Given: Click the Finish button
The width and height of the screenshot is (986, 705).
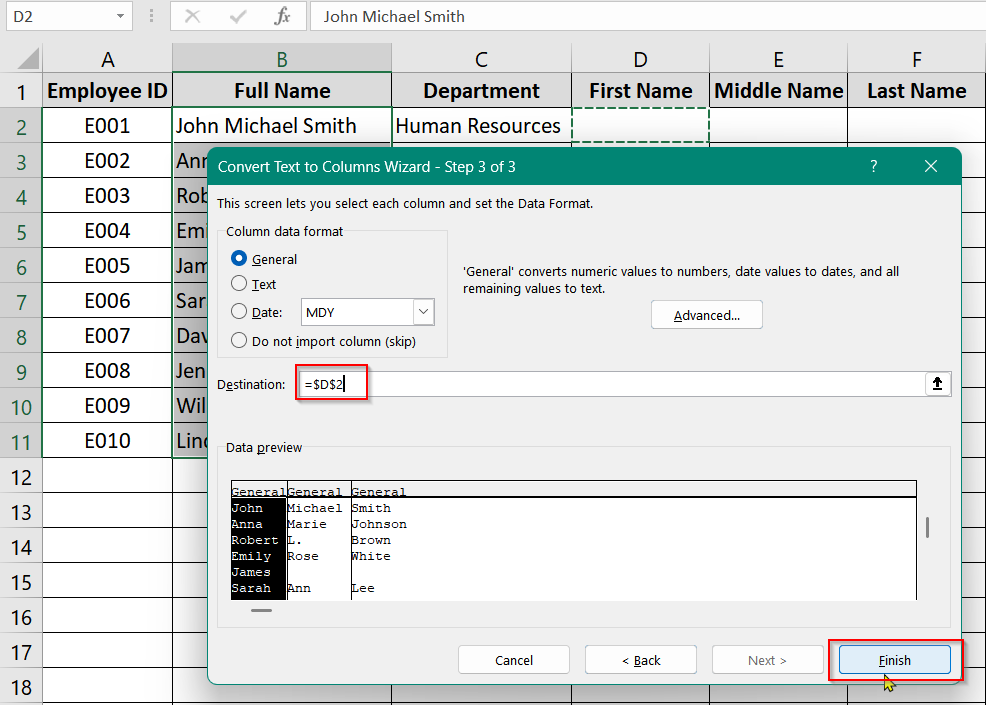Looking at the screenshot, I should tap(894, 660).
